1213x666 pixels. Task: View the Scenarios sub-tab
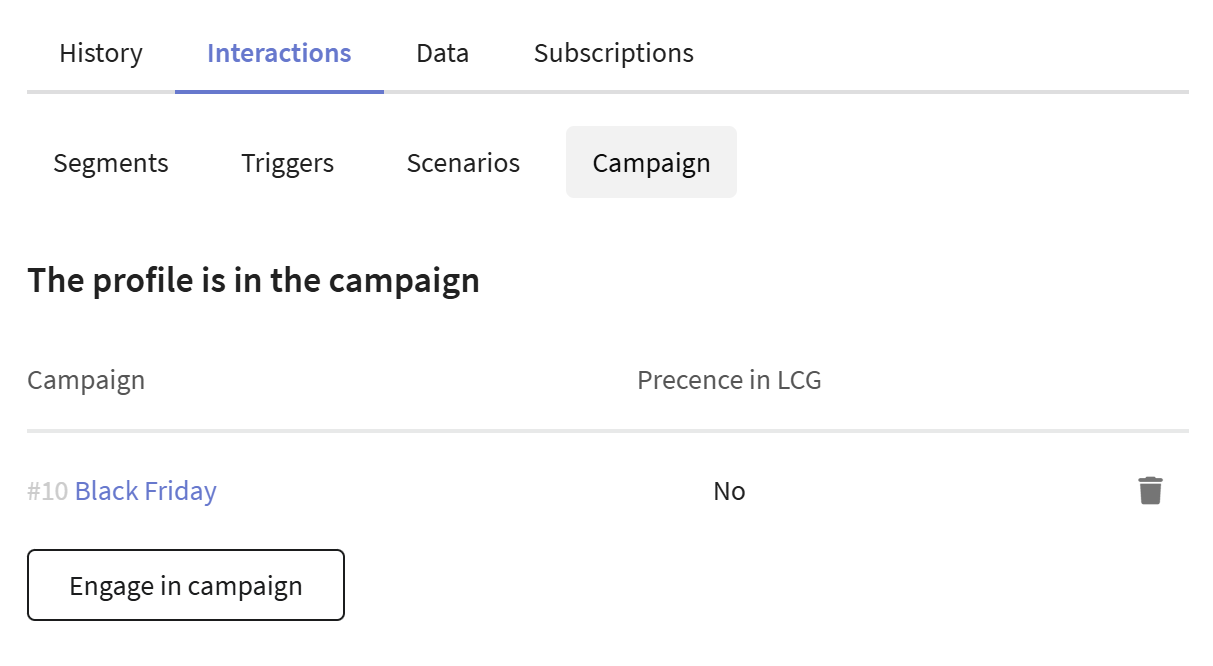pyautogui.click(x=463, y=163)
